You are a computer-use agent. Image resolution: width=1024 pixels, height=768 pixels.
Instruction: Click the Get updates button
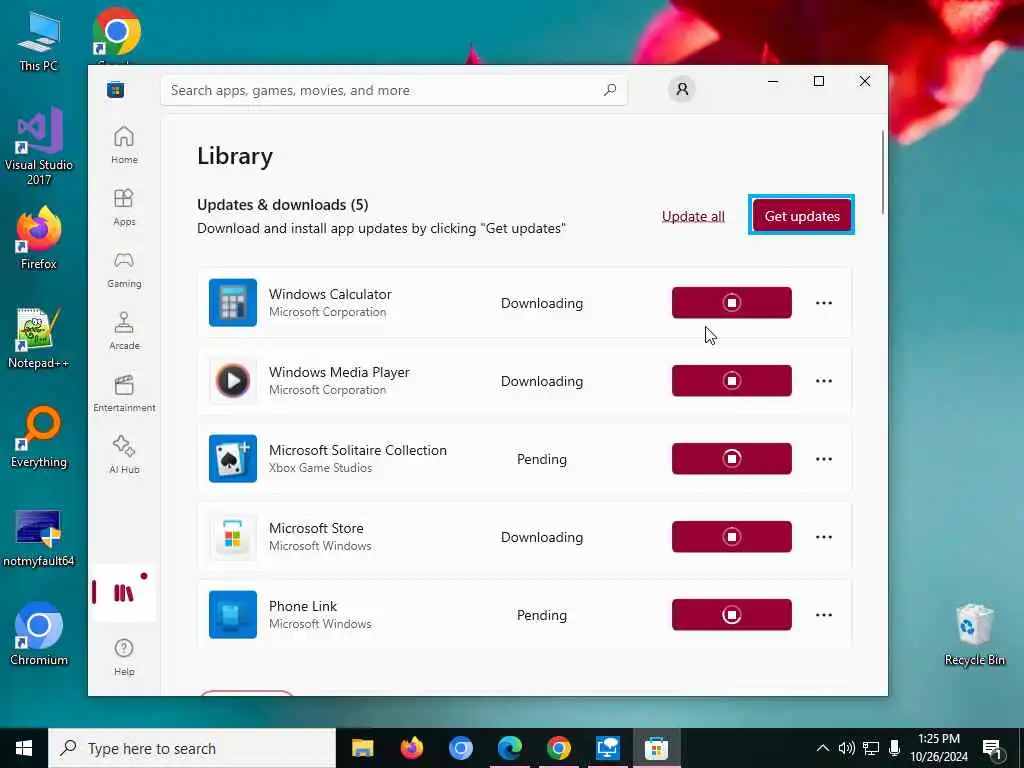pos(801,216)
